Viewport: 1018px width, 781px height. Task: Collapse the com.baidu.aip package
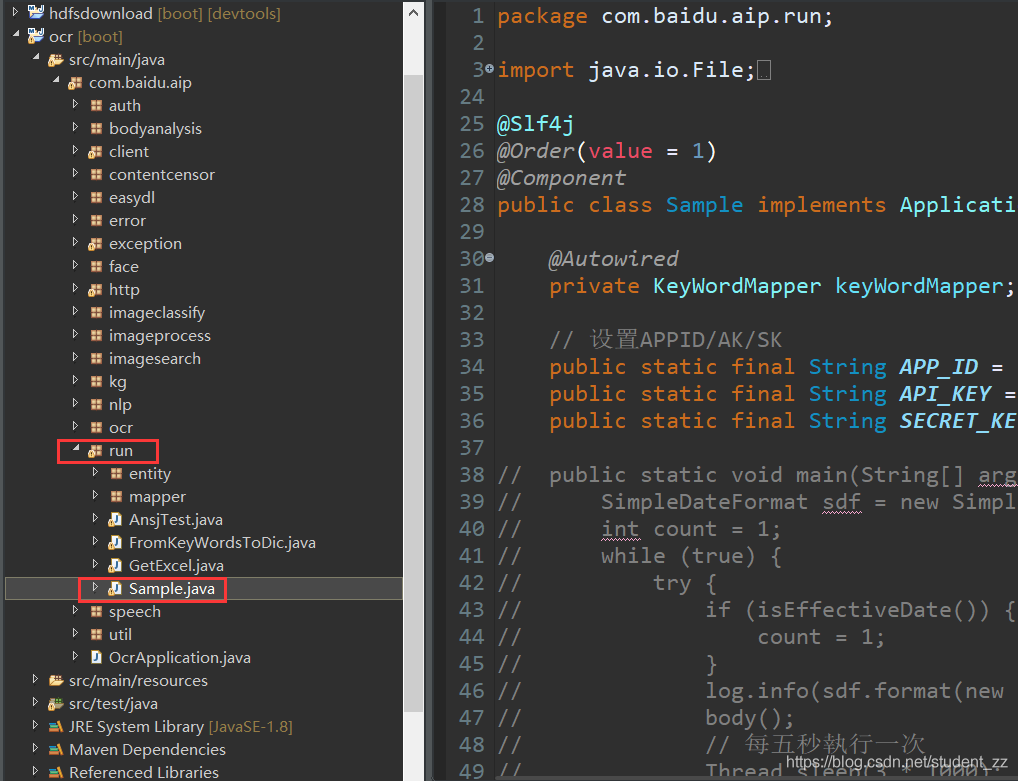point(56,80)
